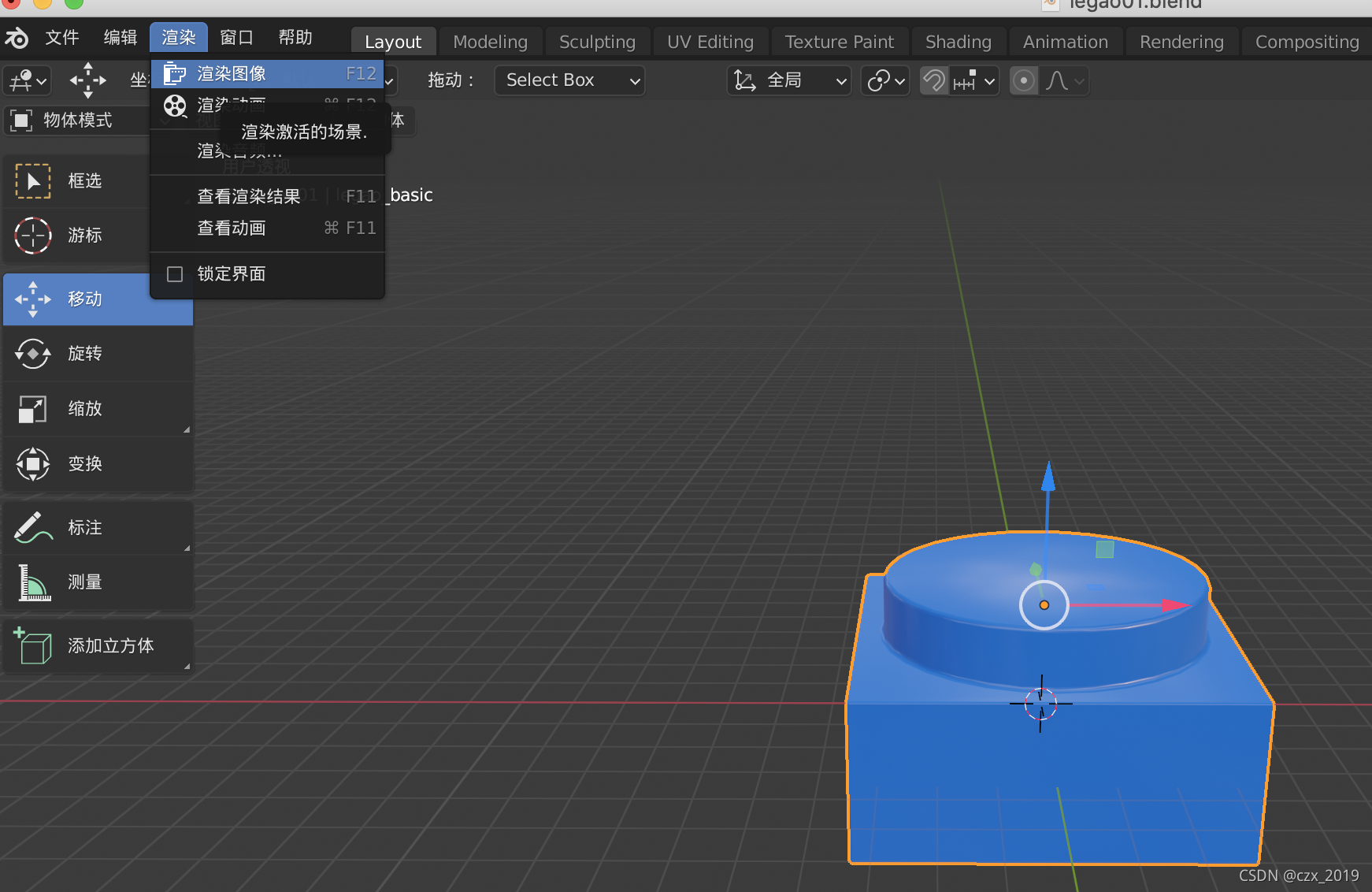Choose 渲染图像 from the render menu
This screenshot has height=892, width=1372.
pos(268,74)
